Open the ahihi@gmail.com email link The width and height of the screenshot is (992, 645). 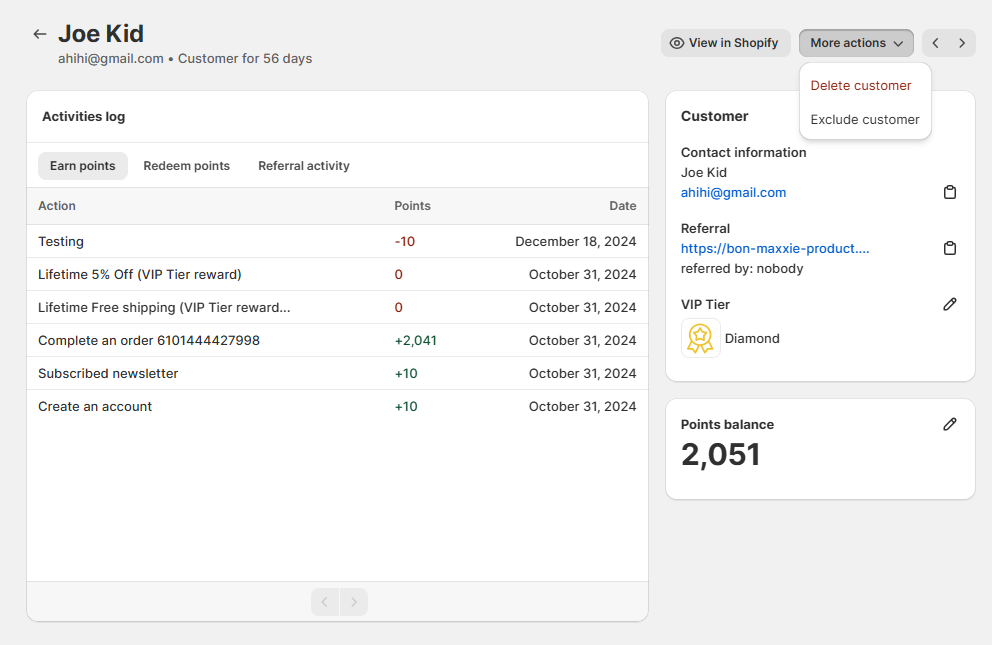pos(734,192)
